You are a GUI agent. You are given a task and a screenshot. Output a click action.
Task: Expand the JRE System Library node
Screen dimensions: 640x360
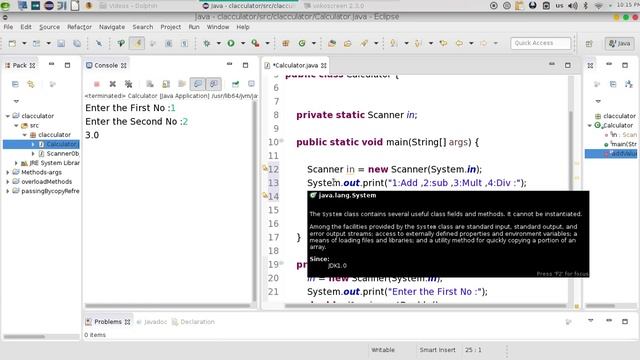(16, 163)
